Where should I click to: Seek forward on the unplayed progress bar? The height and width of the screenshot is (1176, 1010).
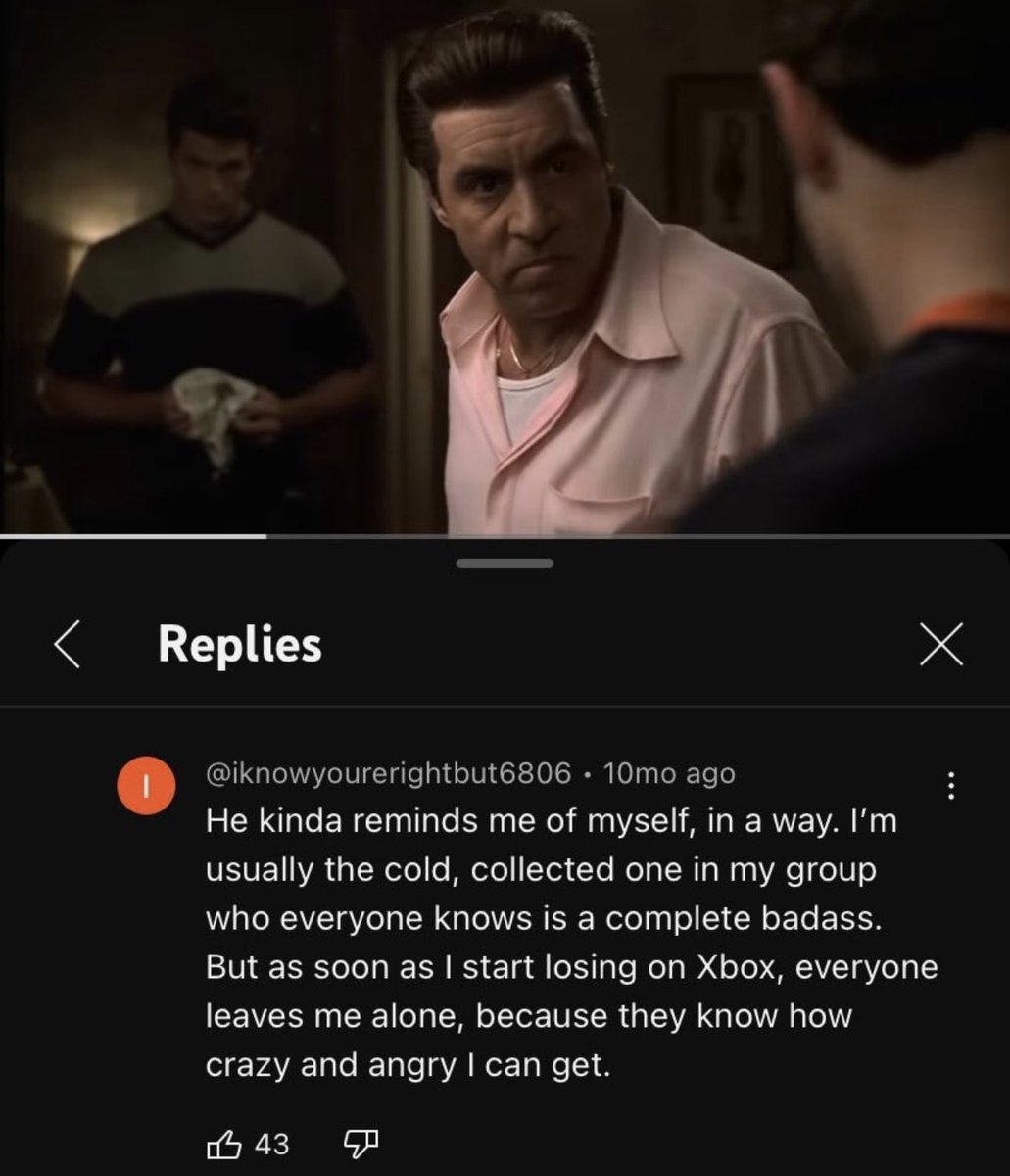pos(637,536)
